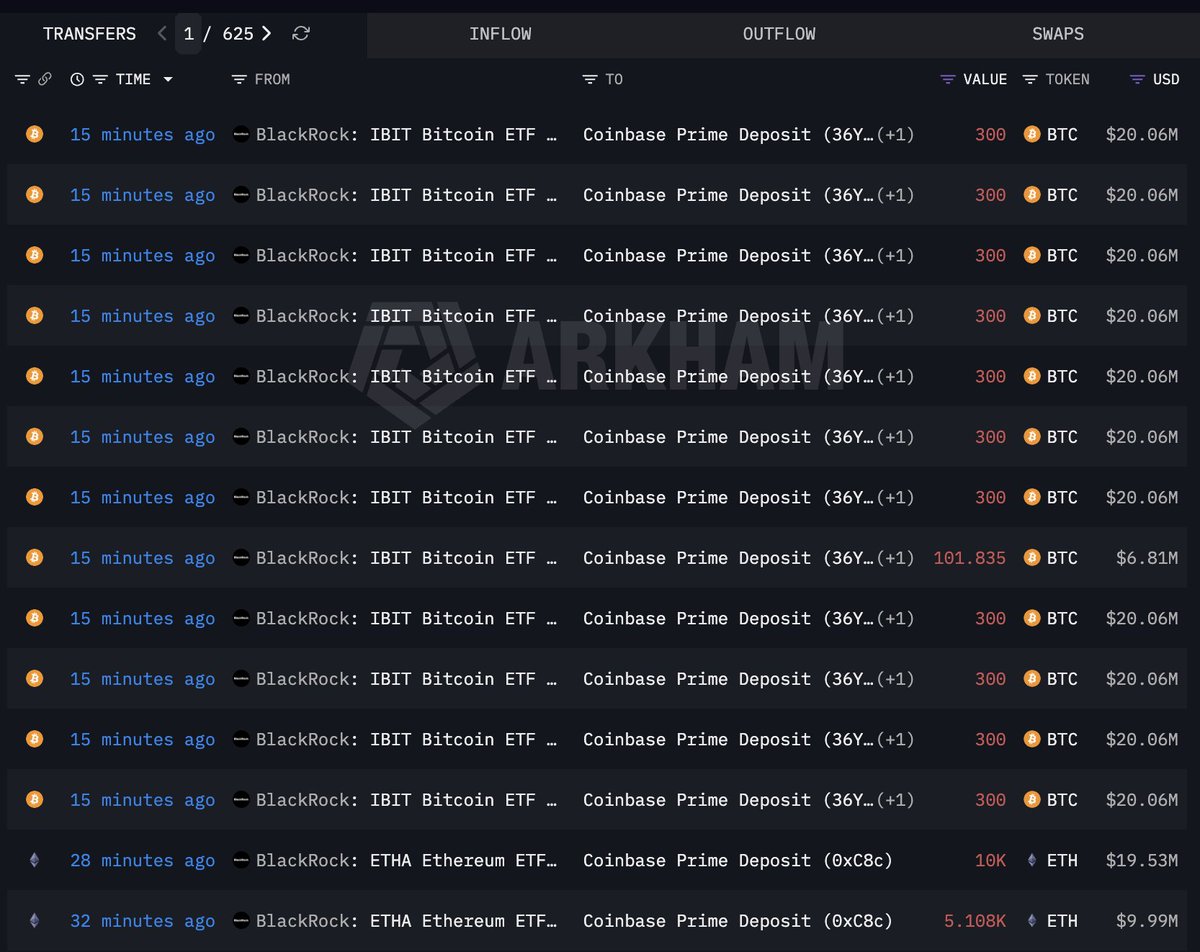Click the leftmost filter icon in header row
This screenshot has width=1200, height=952.
pyautogui.click(x=22, y=79)
